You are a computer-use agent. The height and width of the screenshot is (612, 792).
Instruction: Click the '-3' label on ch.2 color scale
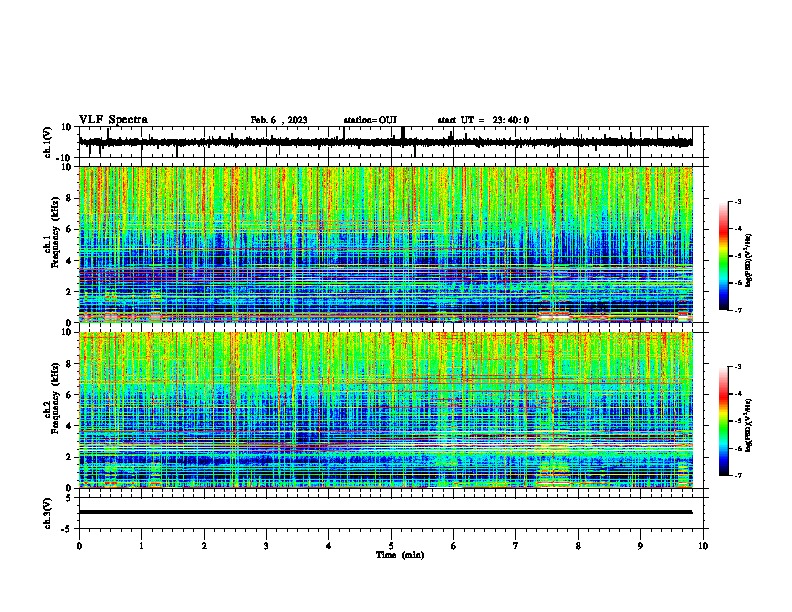click(x=737, y=367)
